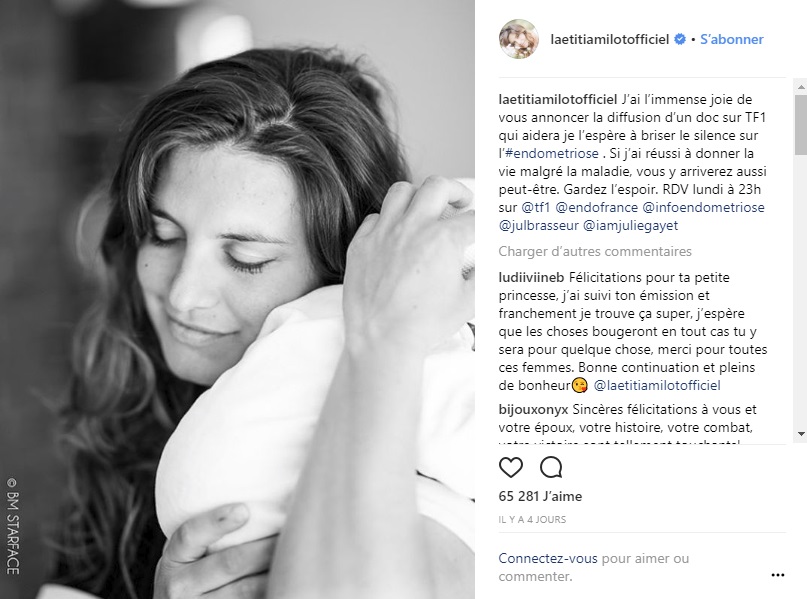Like the post with the heart icon
Image resolution: width=807 pixels, height=599 pixels.
(x=511, y=467)
